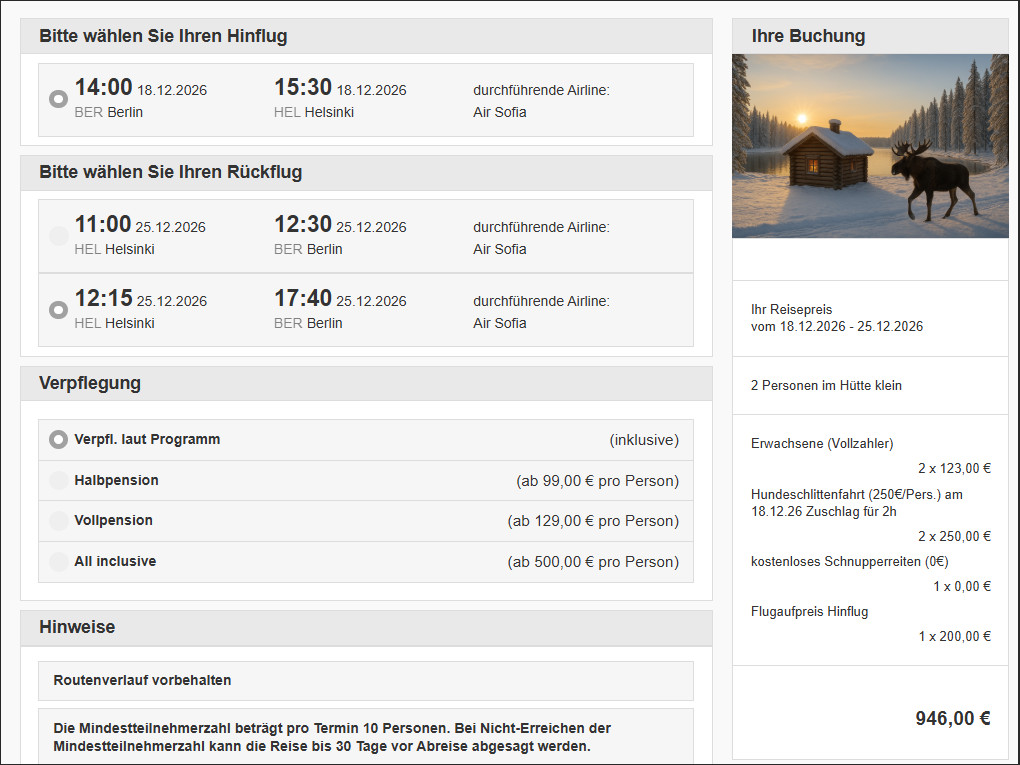Click the total price 946,00 €
The image size is (1020, 765).
[952, 718]
